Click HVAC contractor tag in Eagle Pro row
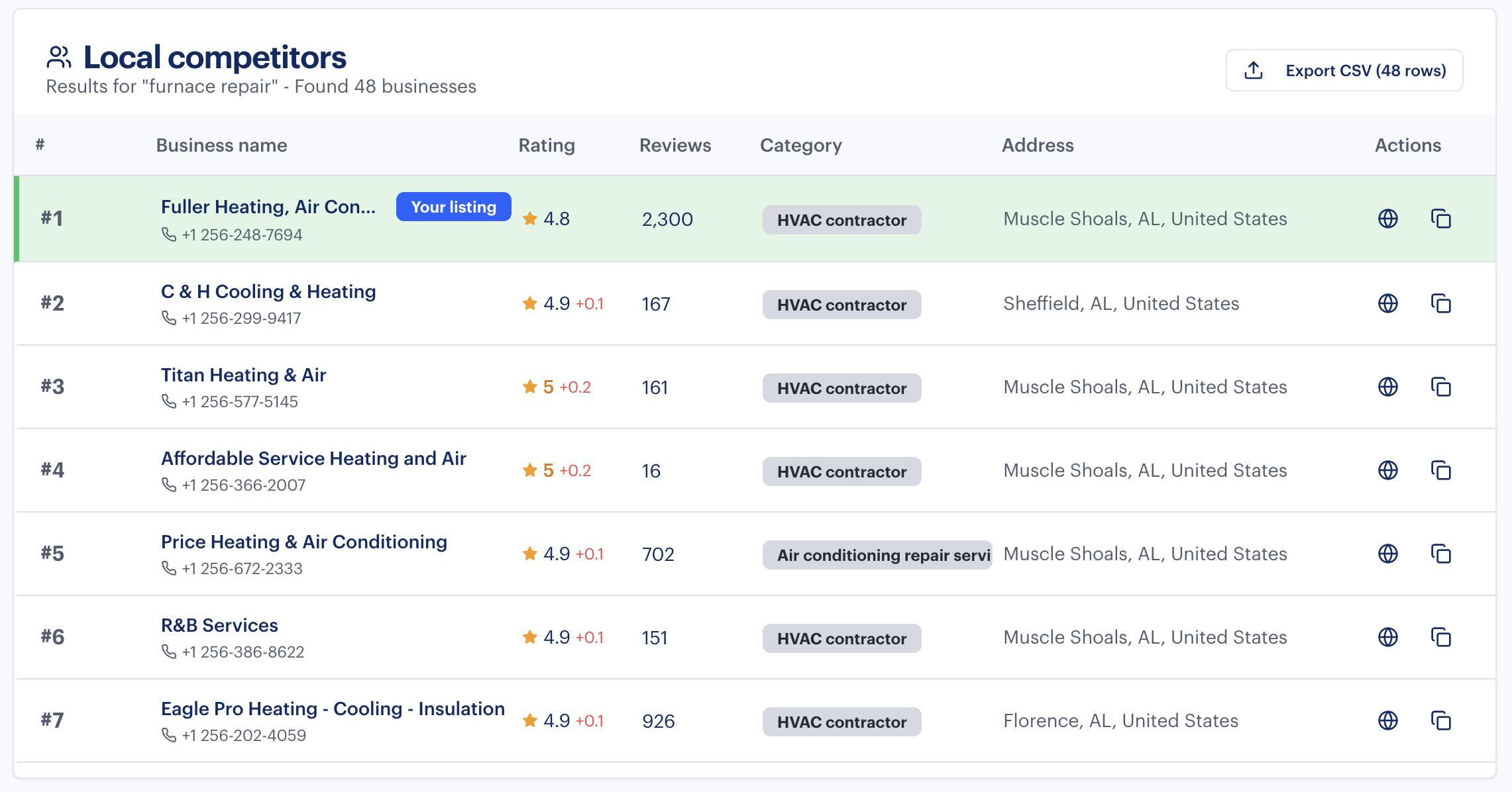This screenshot has height=792, width=1512. (x=841, y=722)
